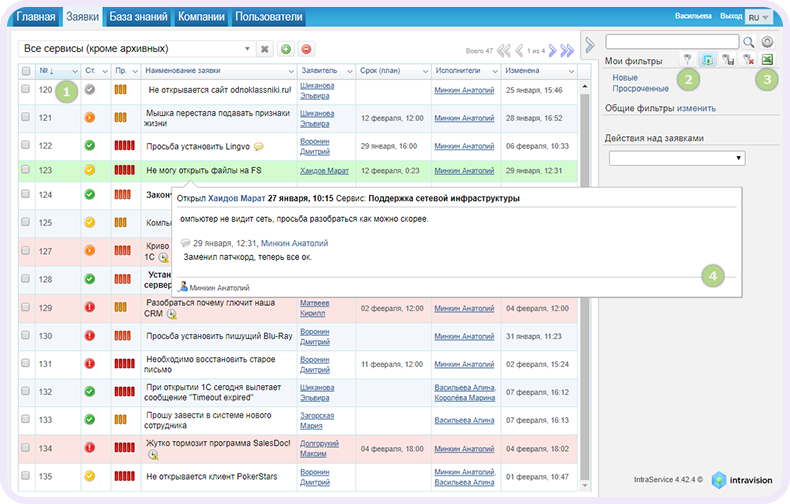Click the green add service filter icon
The height and width of the screenshot is (504, 790).
point(286,49)
